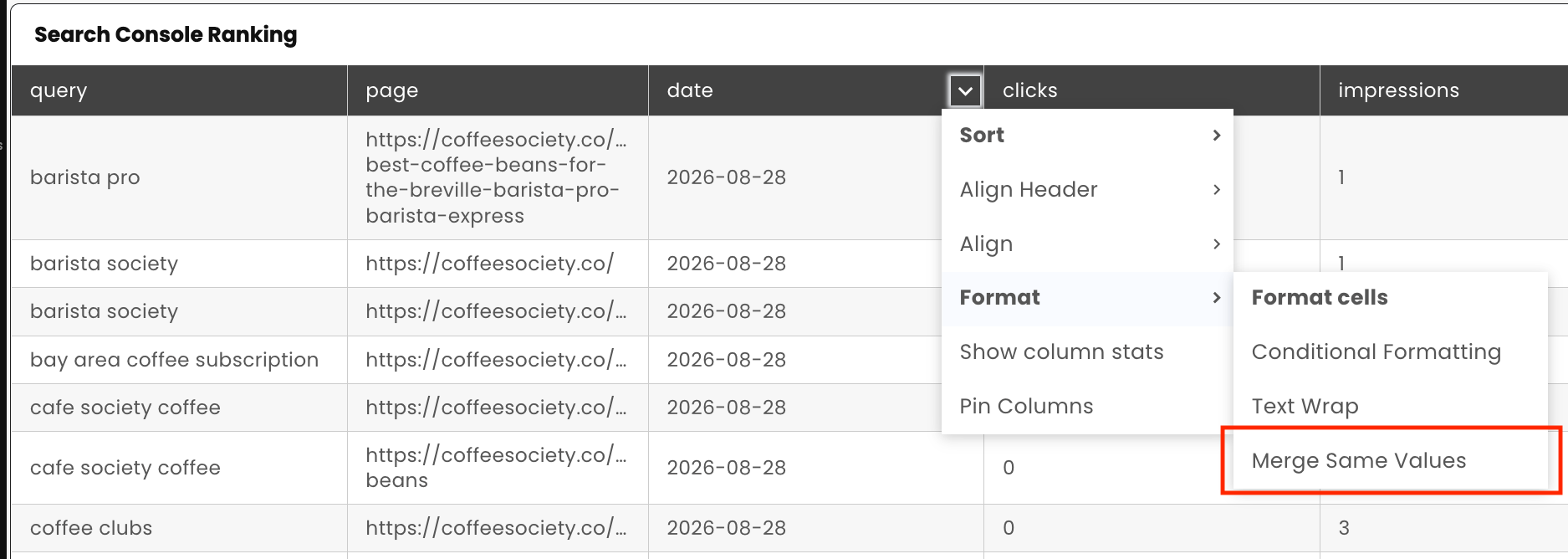
Task: Click the page column header
Action: point(498,90)
